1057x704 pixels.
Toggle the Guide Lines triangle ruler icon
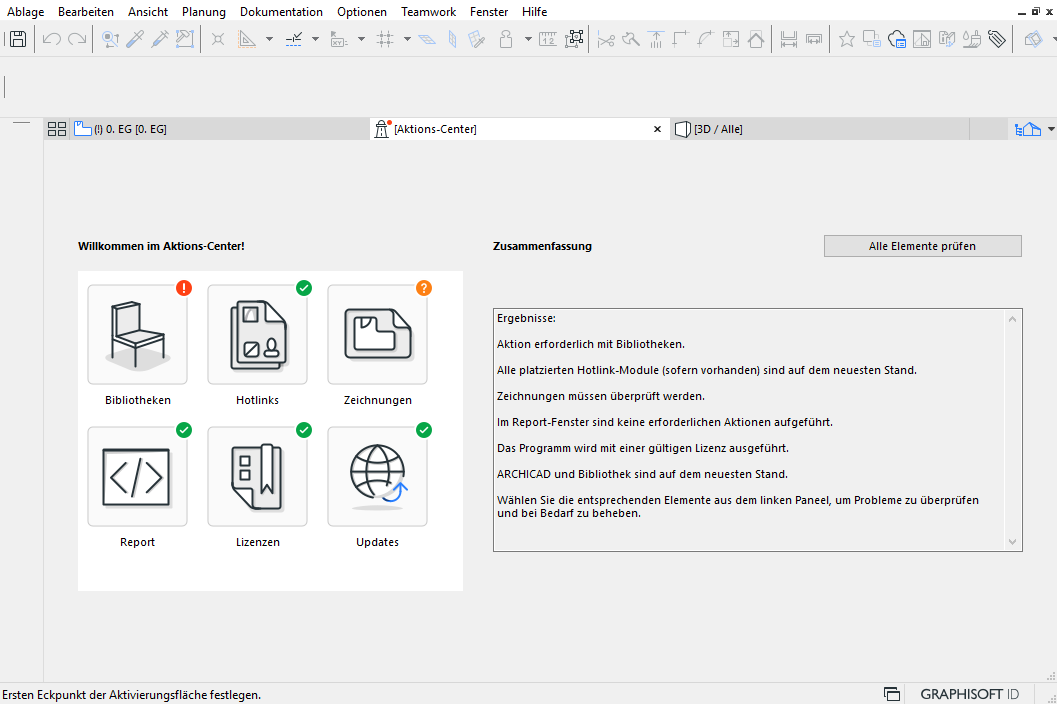247,39
